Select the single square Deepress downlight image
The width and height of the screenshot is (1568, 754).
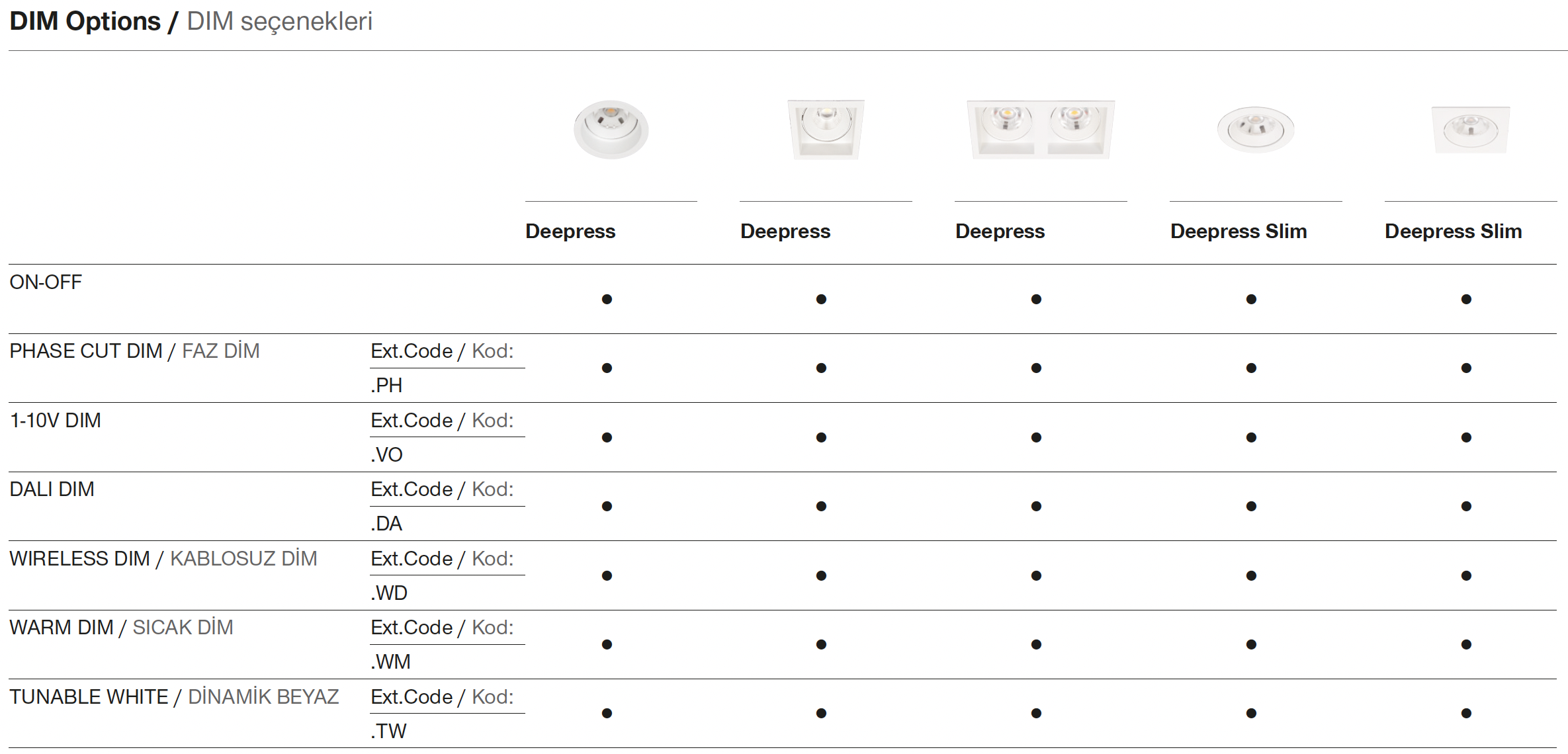coord(826,129)
